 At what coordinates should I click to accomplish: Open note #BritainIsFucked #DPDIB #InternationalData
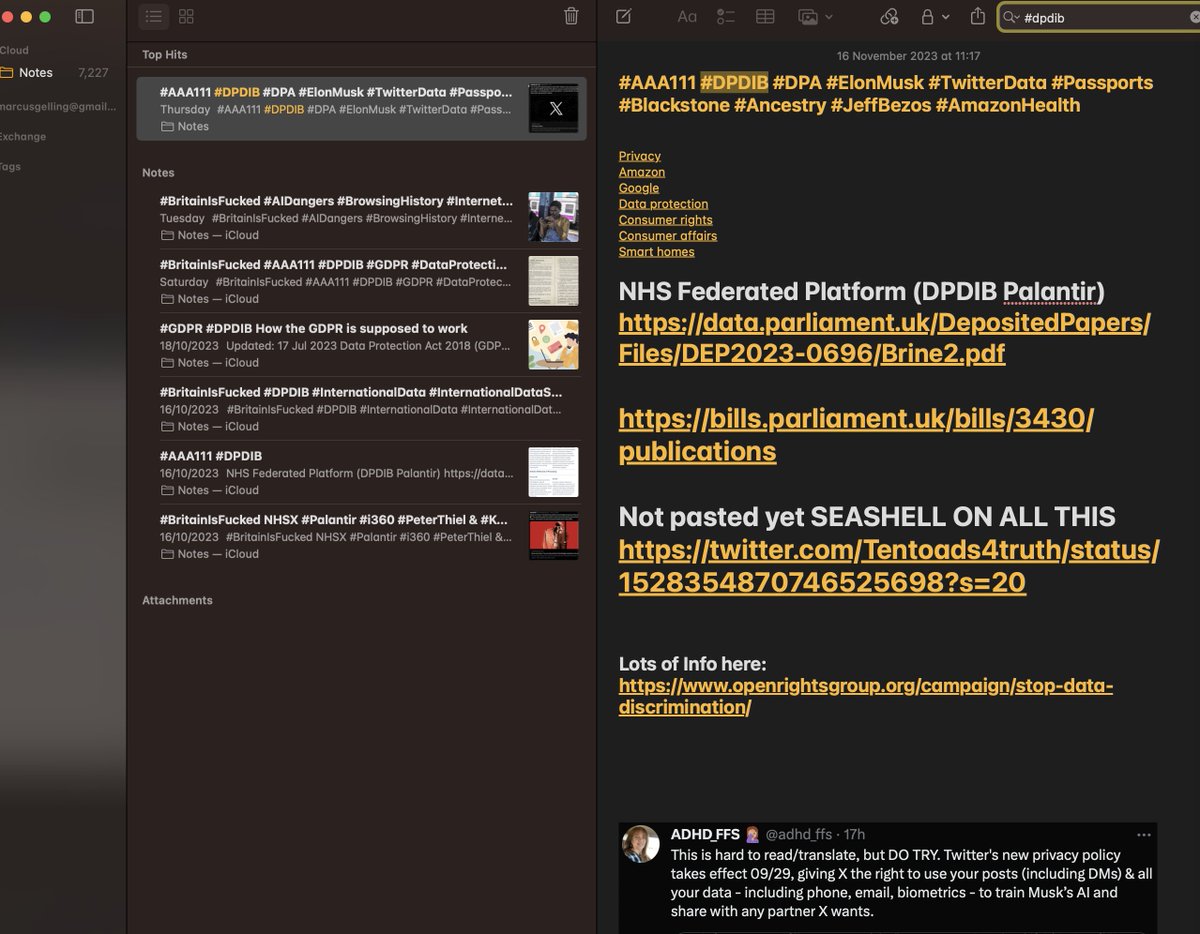[x=361, y=408]
